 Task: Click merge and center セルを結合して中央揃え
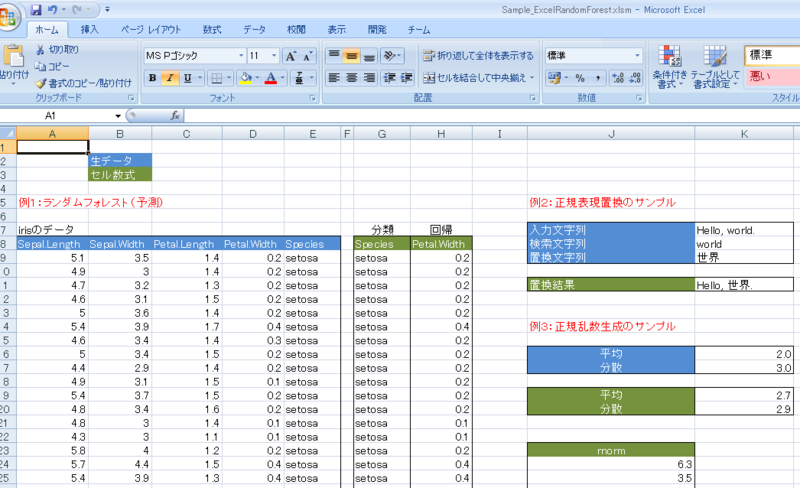tap(475, 78)
